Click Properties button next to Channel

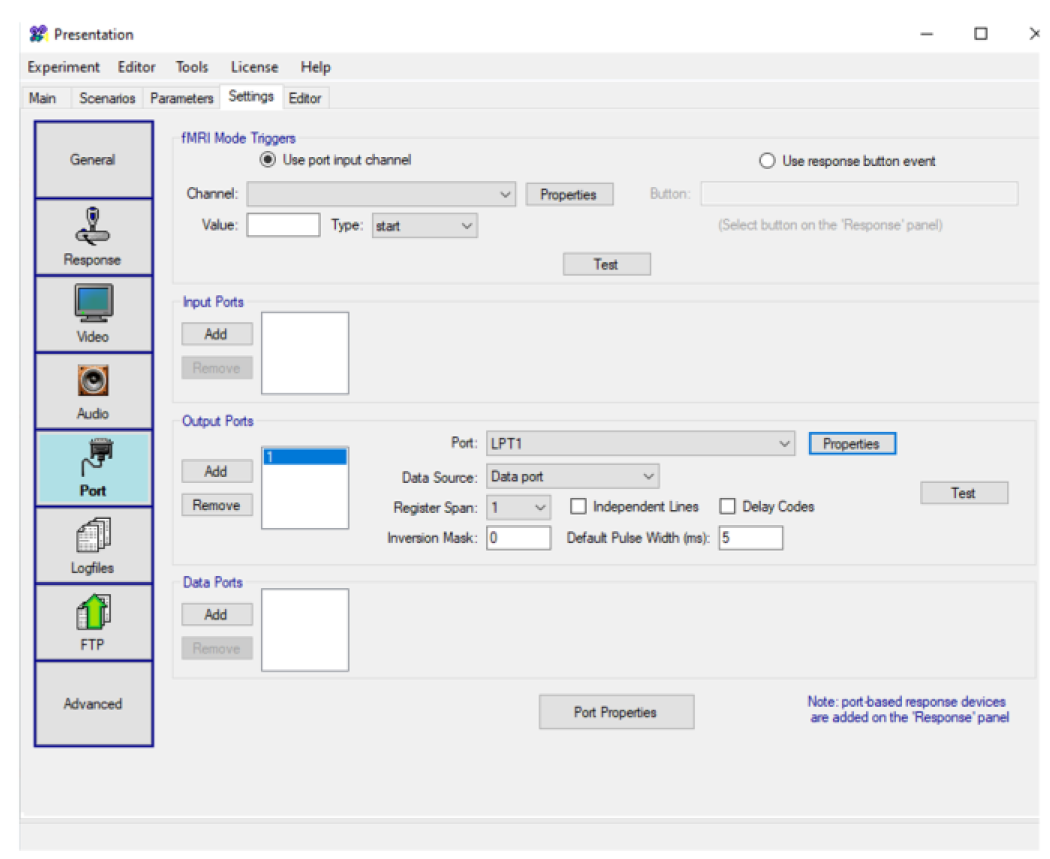coord(569,195)
